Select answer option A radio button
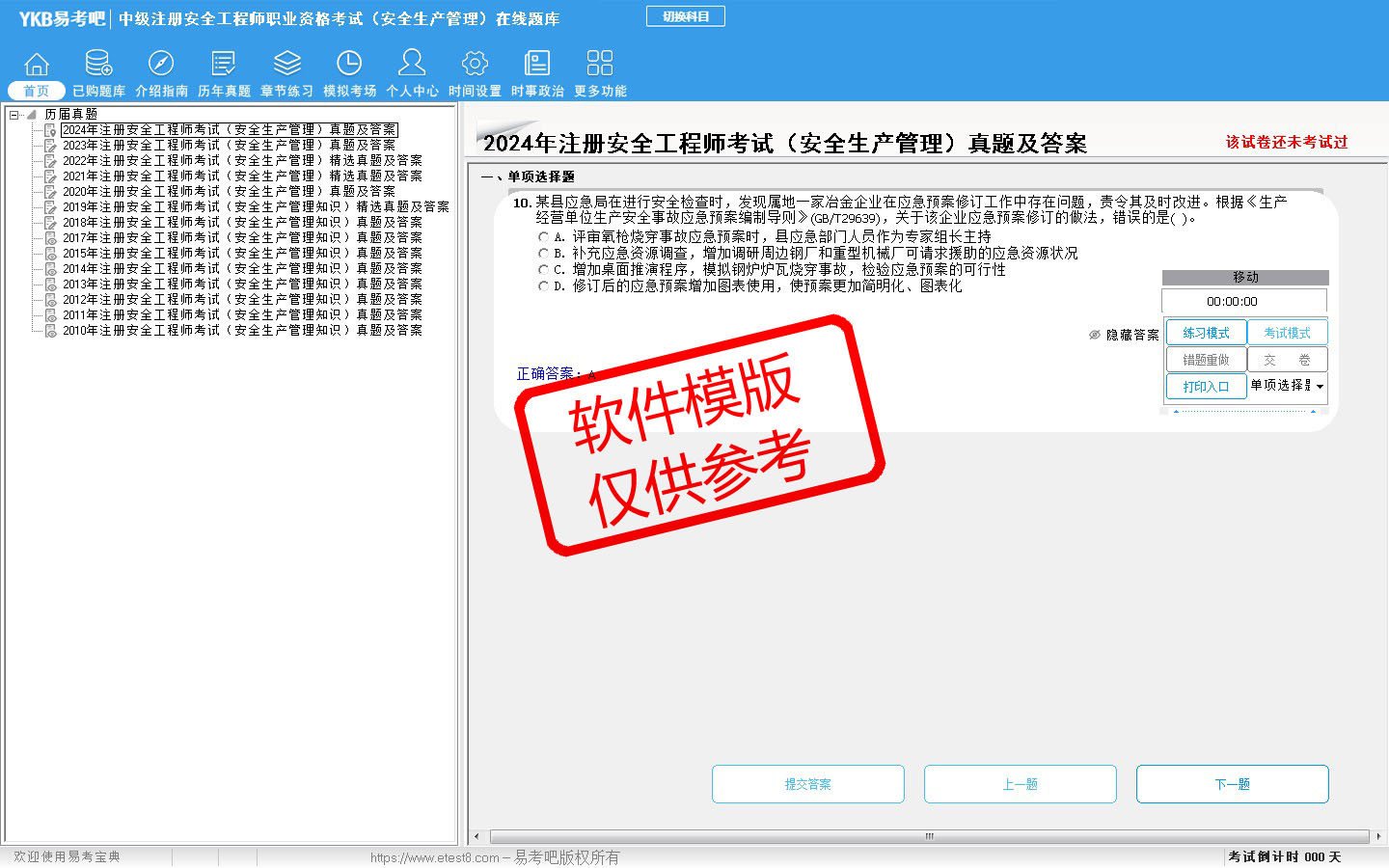Image resolution: width=1389 pixels, height=868 pixels. tap(543, 237)
